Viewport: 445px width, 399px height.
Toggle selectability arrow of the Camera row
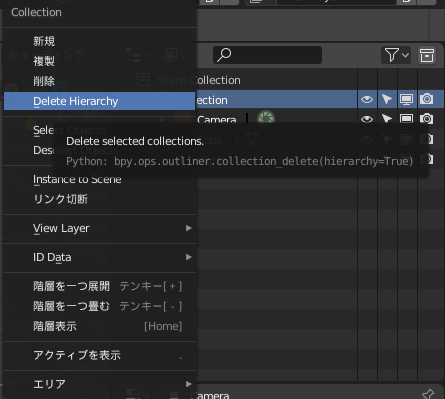tap(387, 119)
